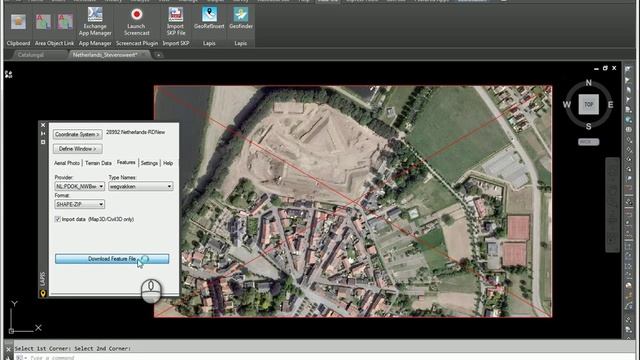Click the restore button of the drawing window

pyautogui.click(x=605, y=68)
